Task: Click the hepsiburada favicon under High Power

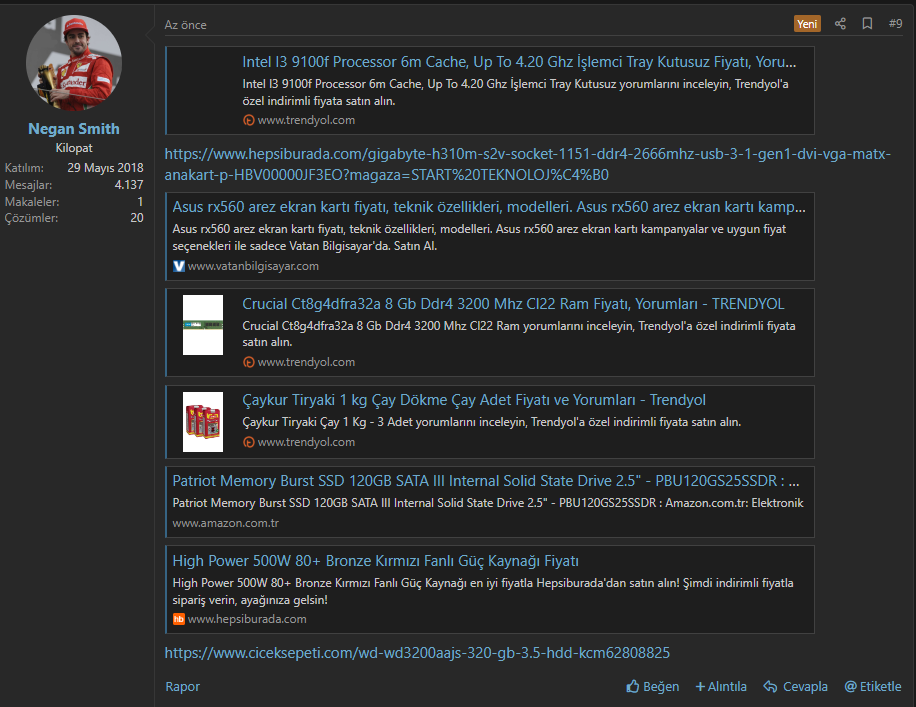Action: click(179, 619)
